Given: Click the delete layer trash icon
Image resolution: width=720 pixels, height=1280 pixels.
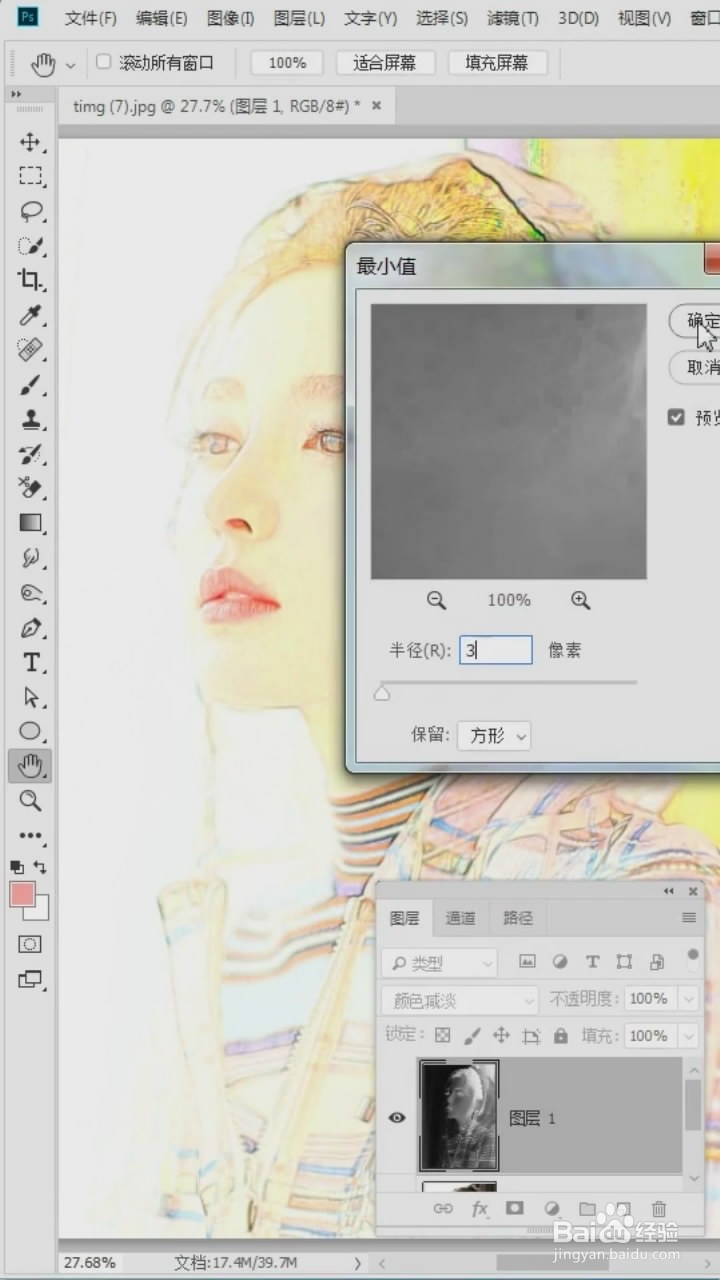Looking at the screenshot, I should pos(658,1209).
